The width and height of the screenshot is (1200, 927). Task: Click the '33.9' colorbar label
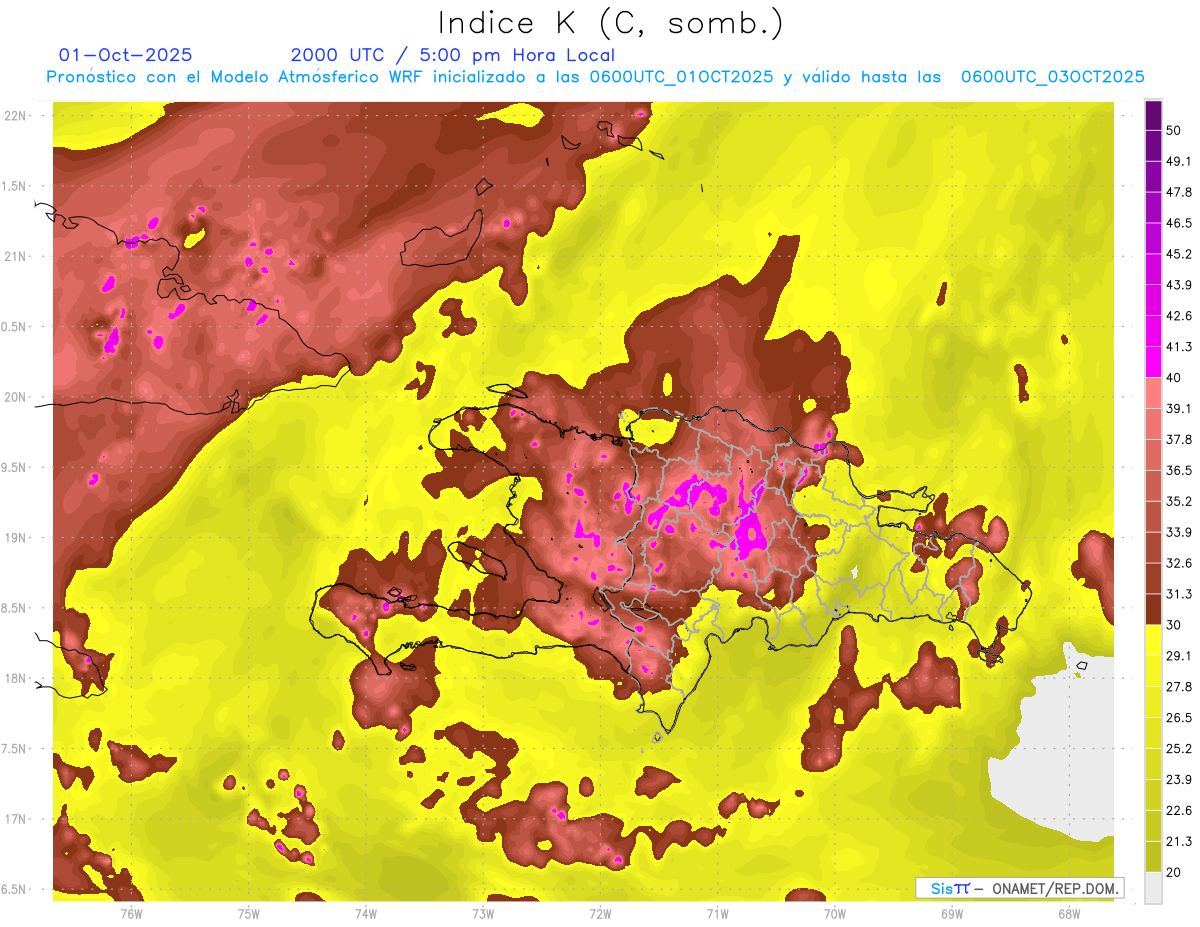coord(1178,532)
